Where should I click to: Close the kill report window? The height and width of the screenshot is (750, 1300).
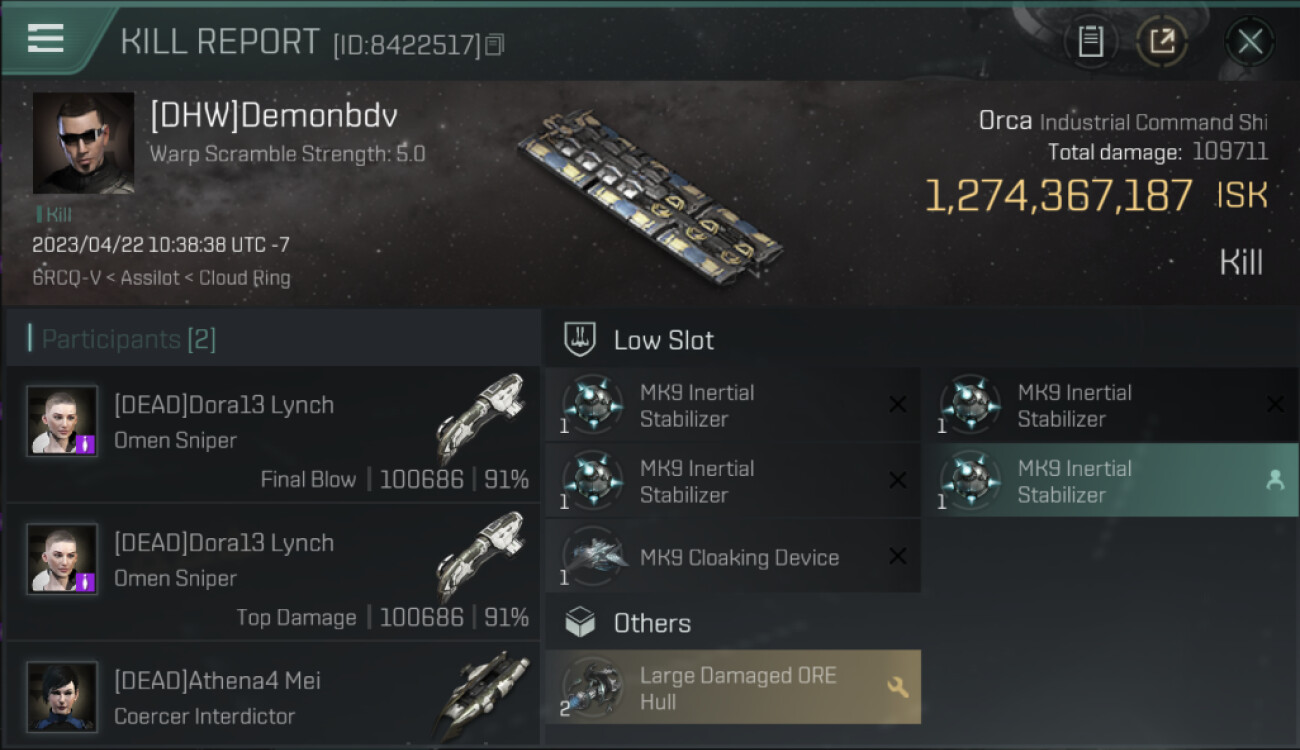click(x=1249, y=41)
